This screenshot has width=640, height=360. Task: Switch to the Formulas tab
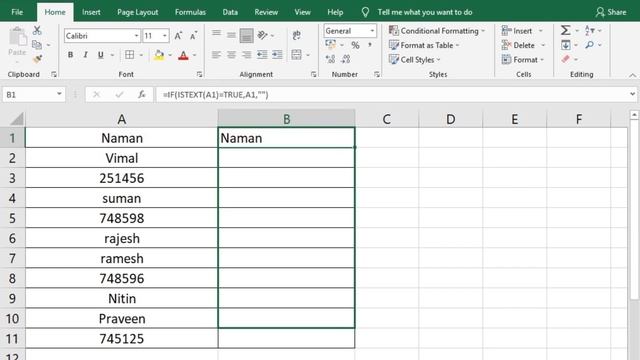(190, 12)
